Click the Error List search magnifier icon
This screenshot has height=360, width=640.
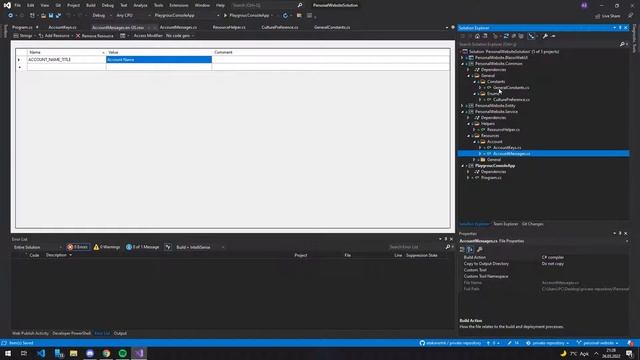pyautogui.click(x=448, y=247)
